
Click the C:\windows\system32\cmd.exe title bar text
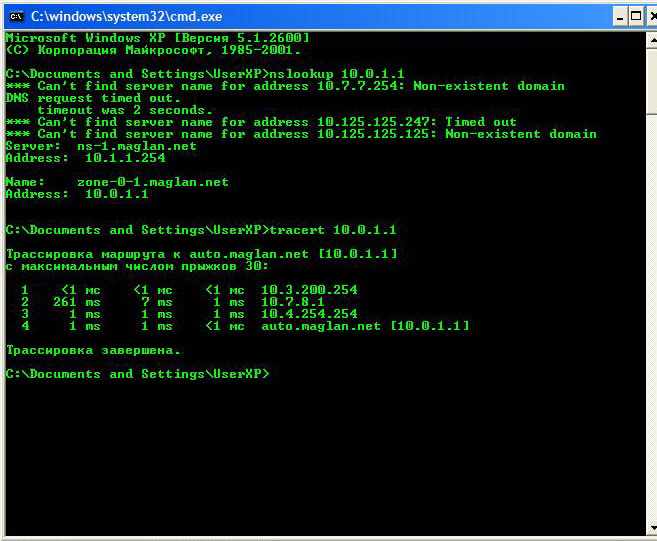[x=127, y=16]
